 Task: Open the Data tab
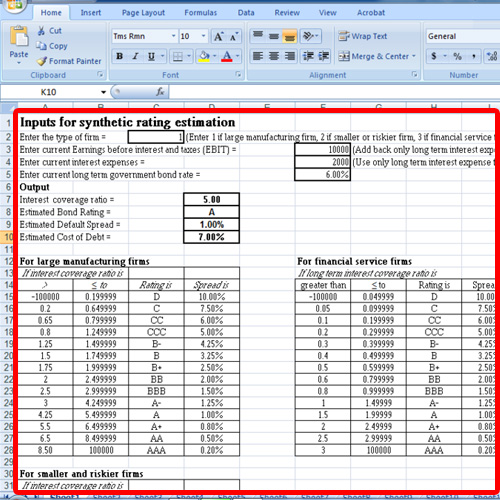[246, 13]
